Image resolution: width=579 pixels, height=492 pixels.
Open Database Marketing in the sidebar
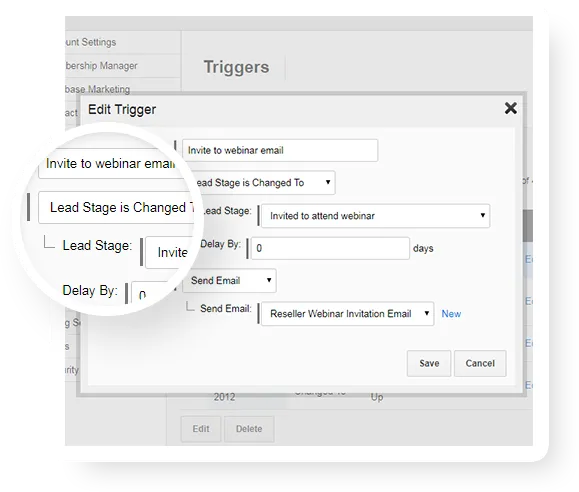pos(97,89)
